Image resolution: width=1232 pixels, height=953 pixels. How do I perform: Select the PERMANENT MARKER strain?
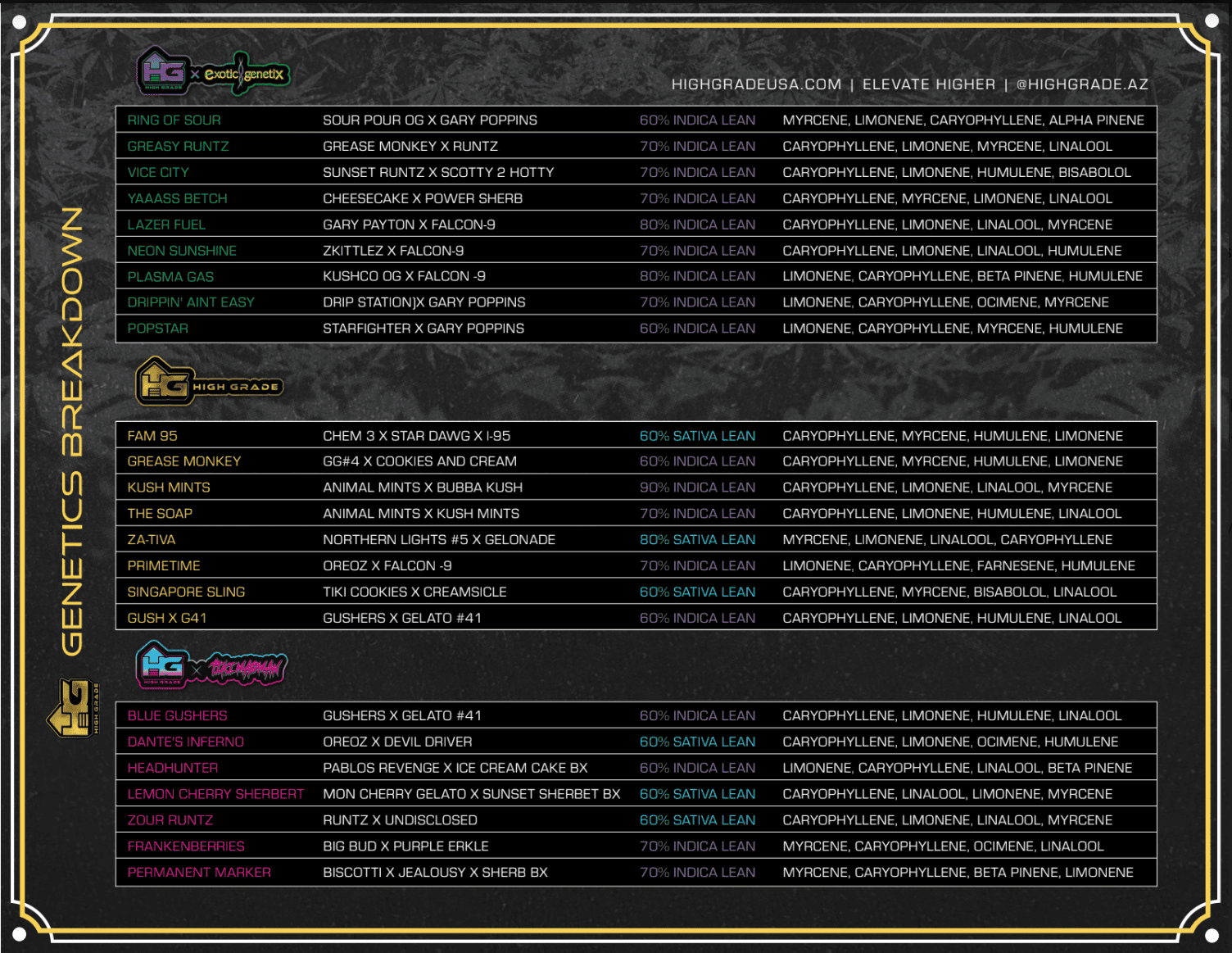pos(199,873)
